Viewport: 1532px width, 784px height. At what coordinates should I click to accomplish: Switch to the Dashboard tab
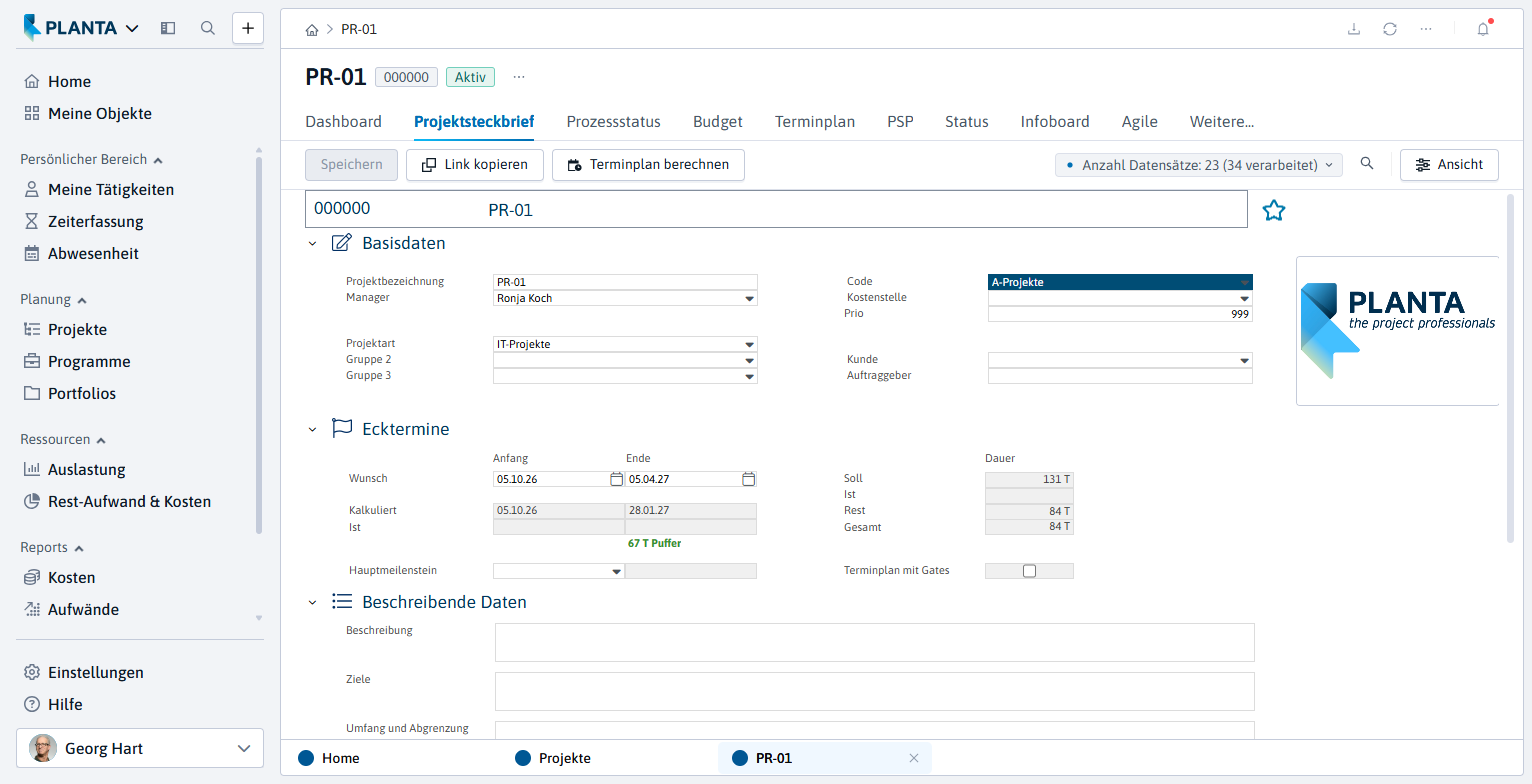click(x=343, y=122)
